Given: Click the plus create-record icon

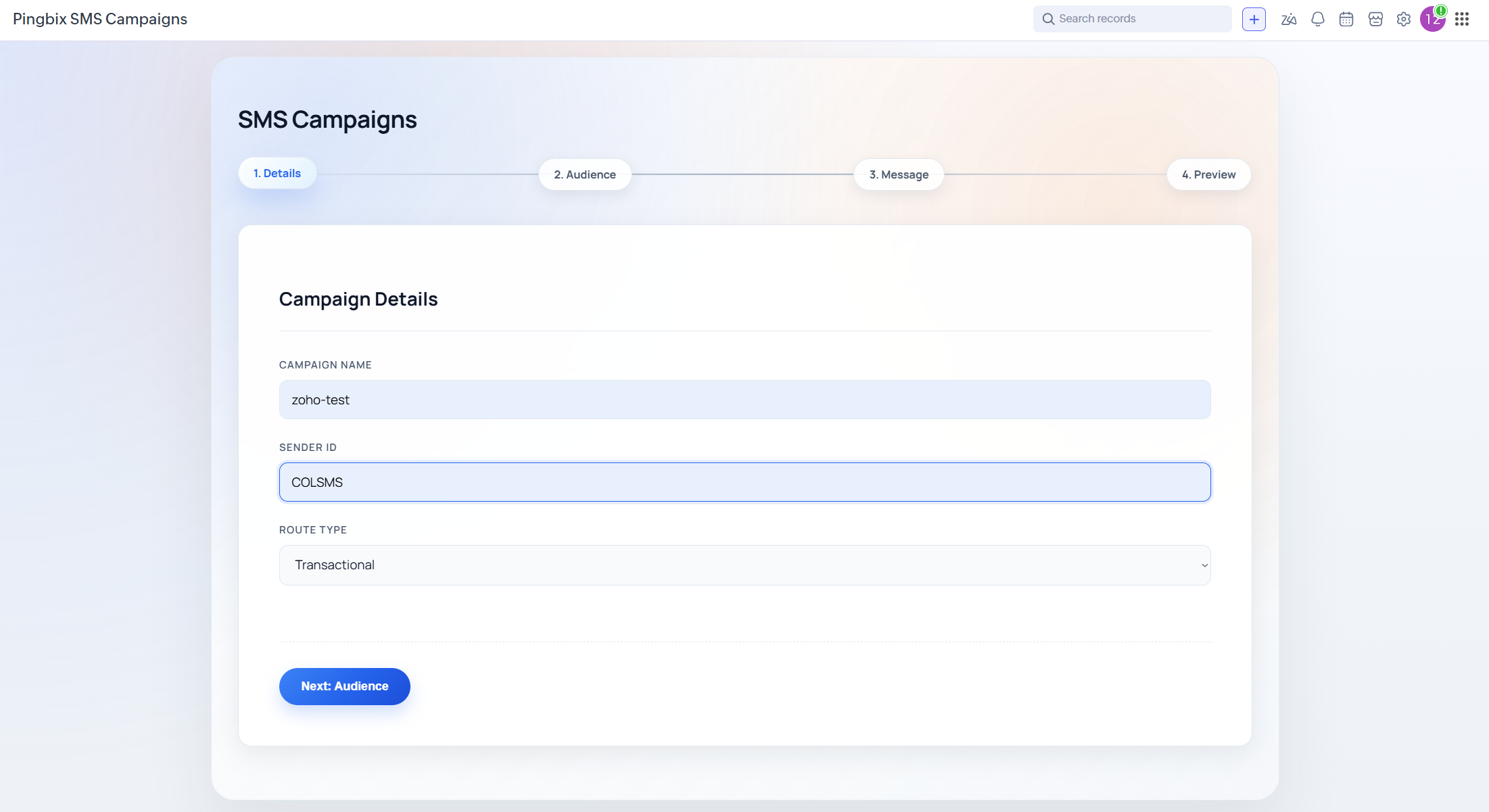Looking at the screenshot, I should [x=1254, y=19].
